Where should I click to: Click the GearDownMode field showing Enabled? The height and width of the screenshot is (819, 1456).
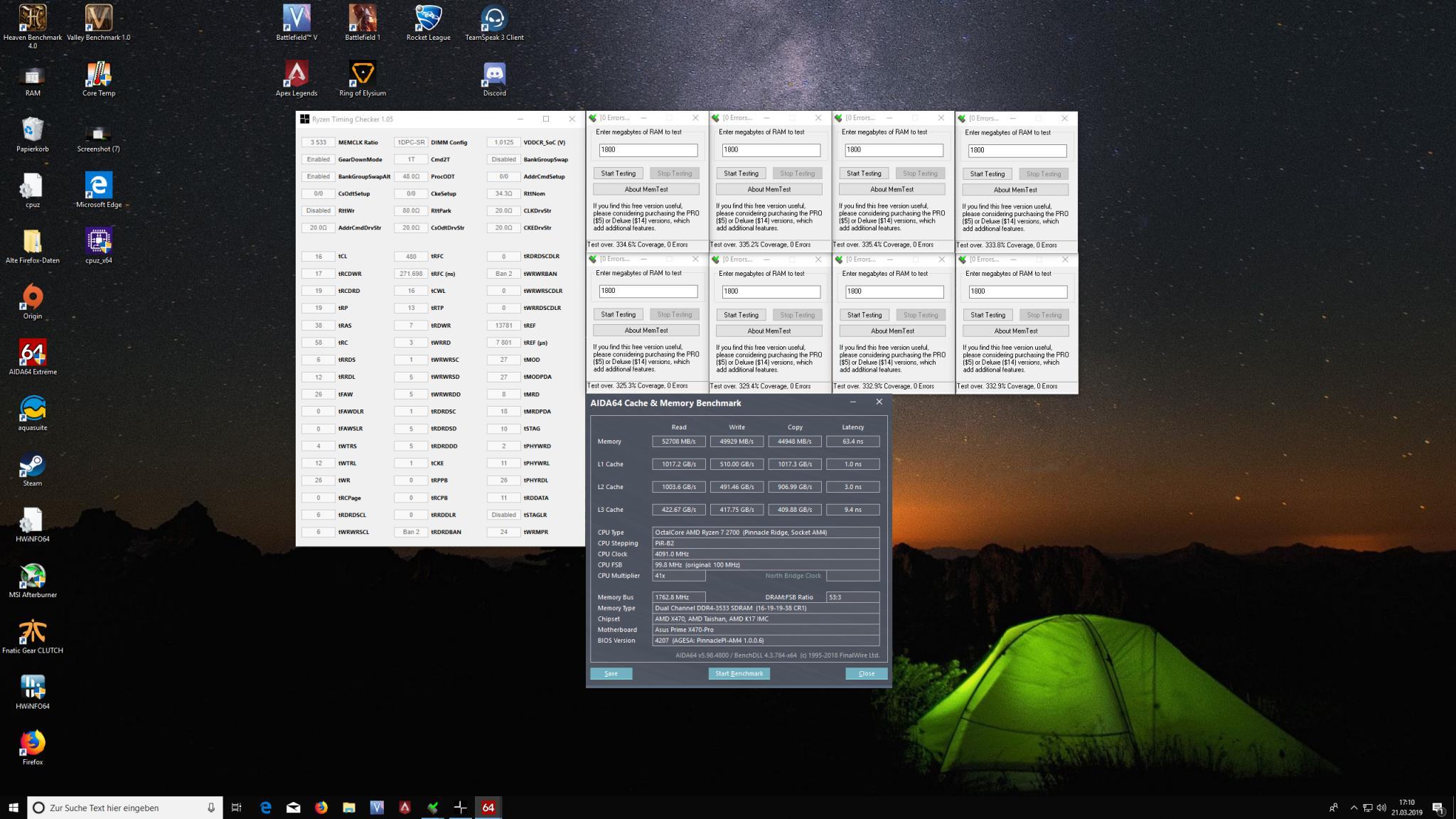click(x=318, y=159)
